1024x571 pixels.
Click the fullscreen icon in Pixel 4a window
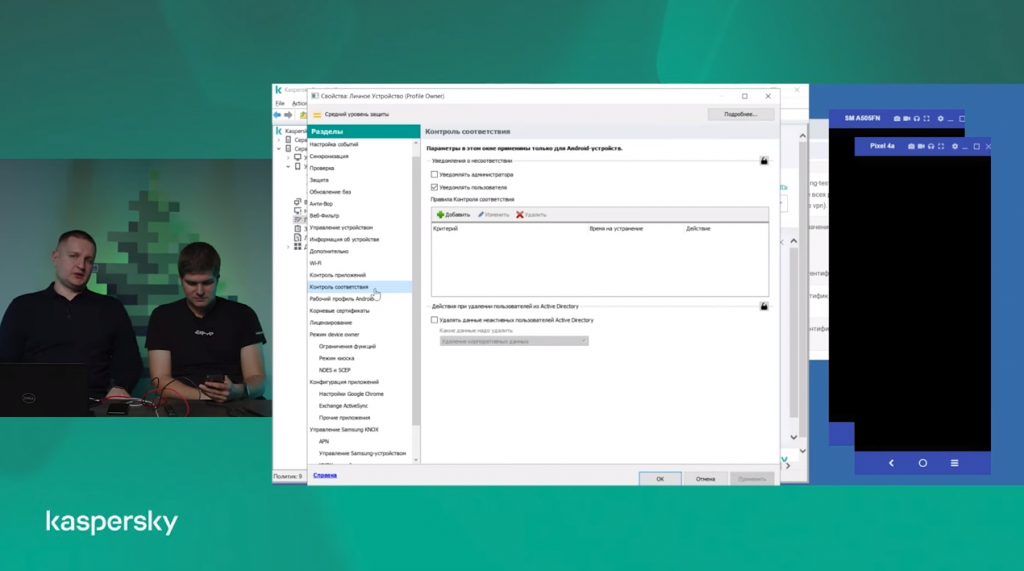(x=941, y=146)
